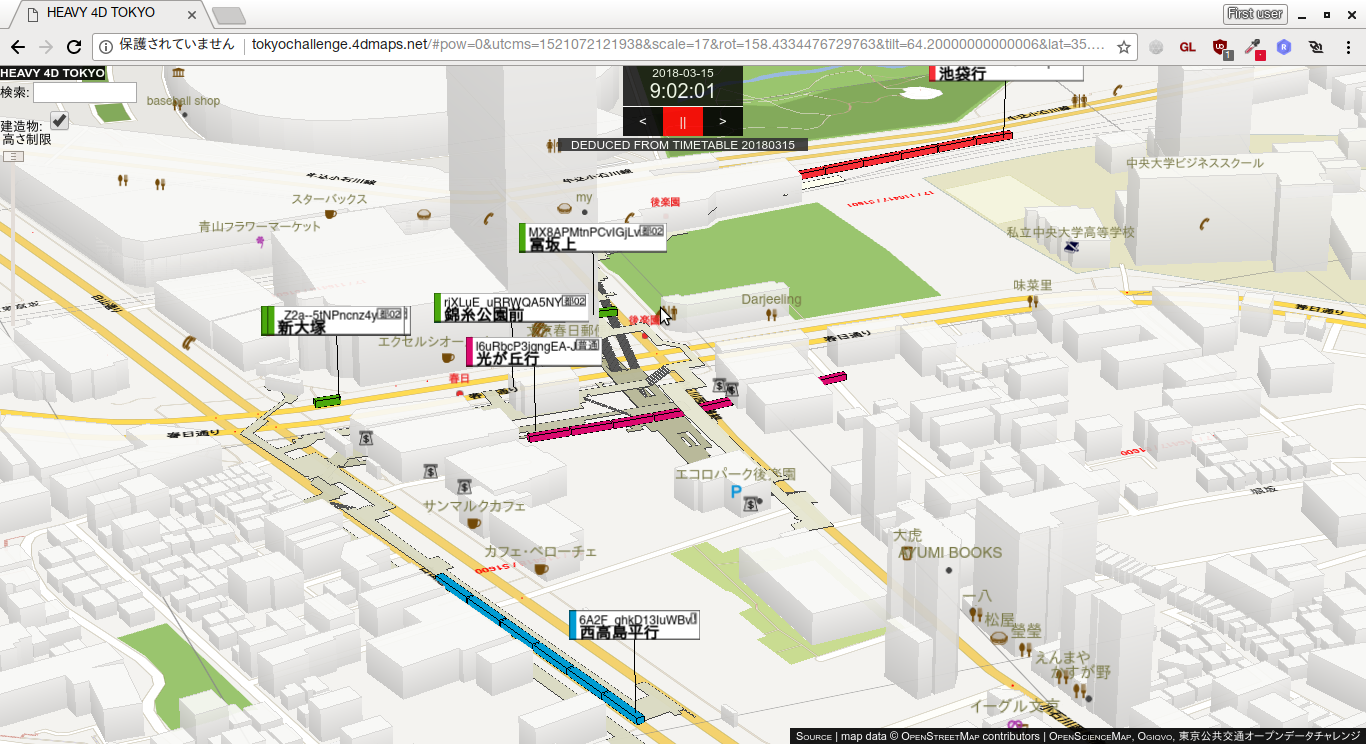Image resolution: width=1366 pixels, height=744 pixels.
Task: Click the green bus under 新大塚 label
Action: tap(327, 401)
